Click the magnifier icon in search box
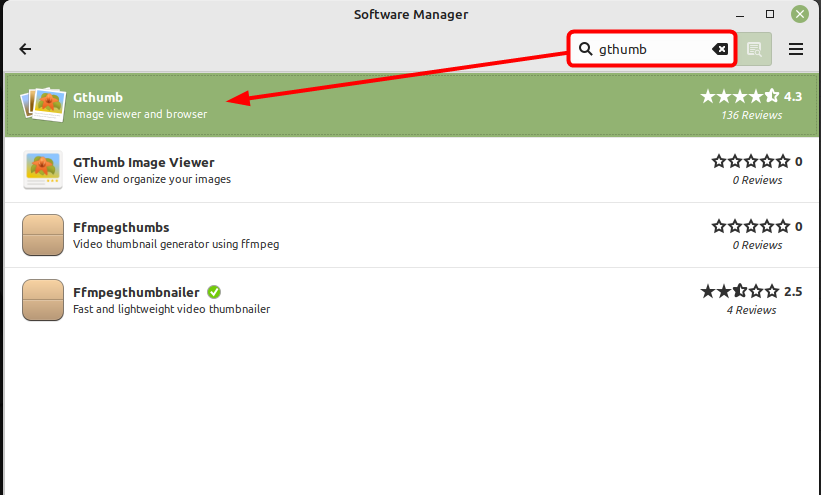The height and width of the screenshot is (495, 821). click(x=585, y=49)
